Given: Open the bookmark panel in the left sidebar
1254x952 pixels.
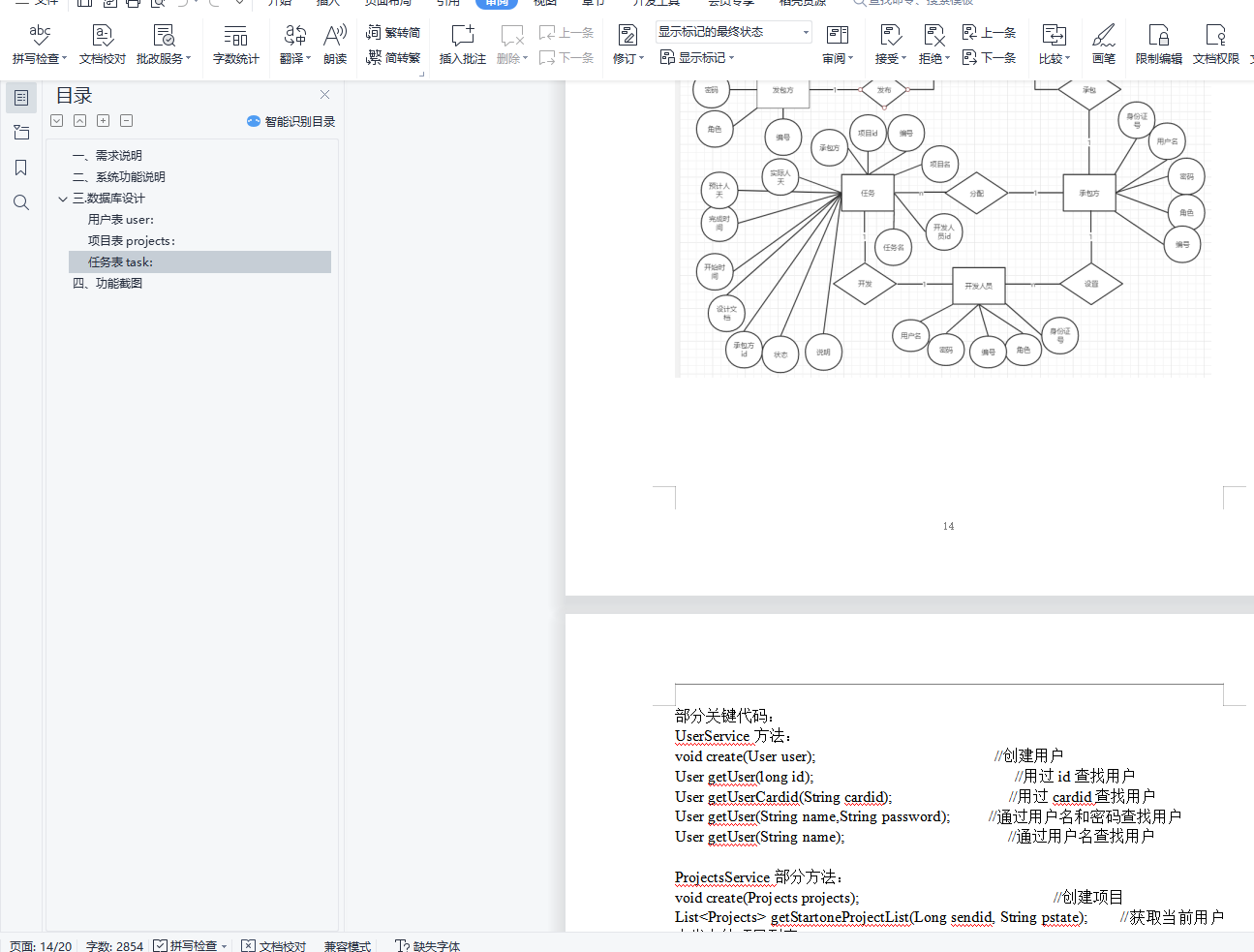Looking at the screenshot, I should (x=21, y=168).
